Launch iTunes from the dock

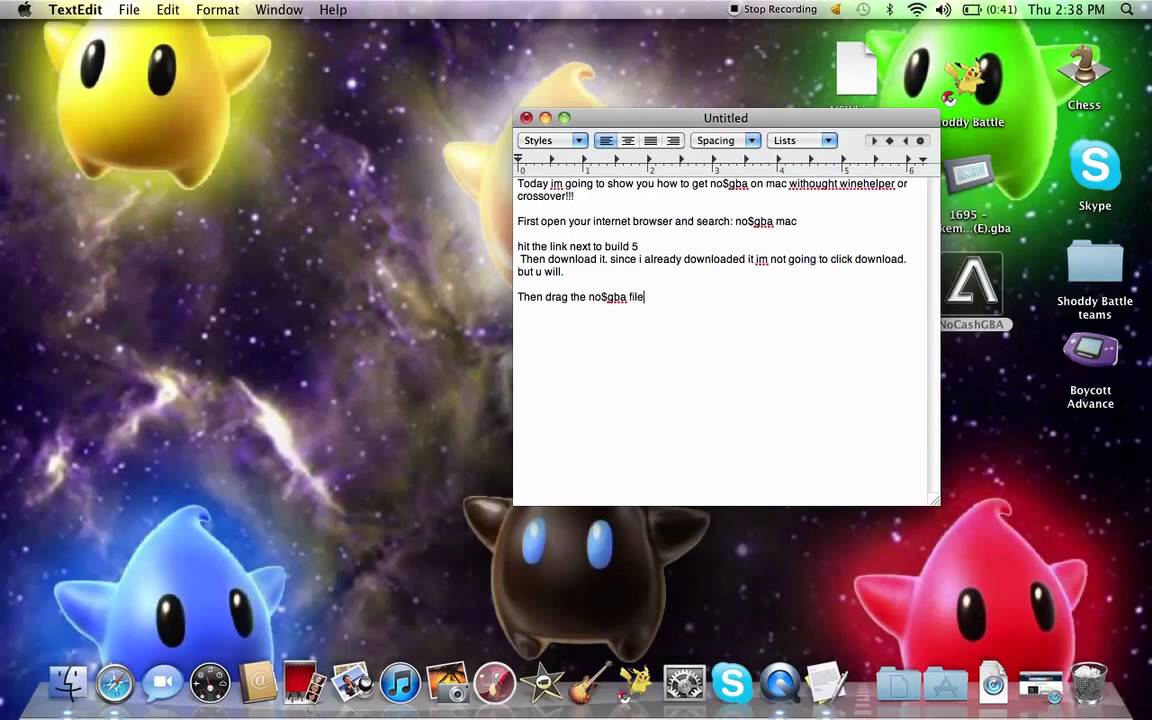click(x=400, y=684)
